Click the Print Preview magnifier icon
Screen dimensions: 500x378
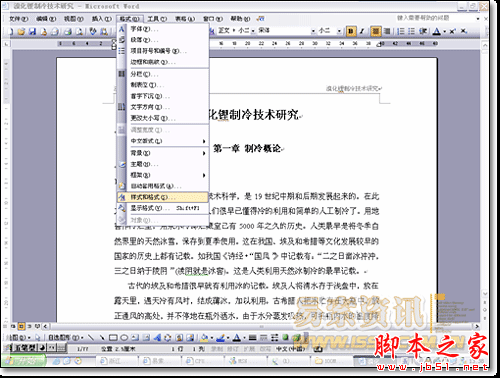(x=79, y=31)
